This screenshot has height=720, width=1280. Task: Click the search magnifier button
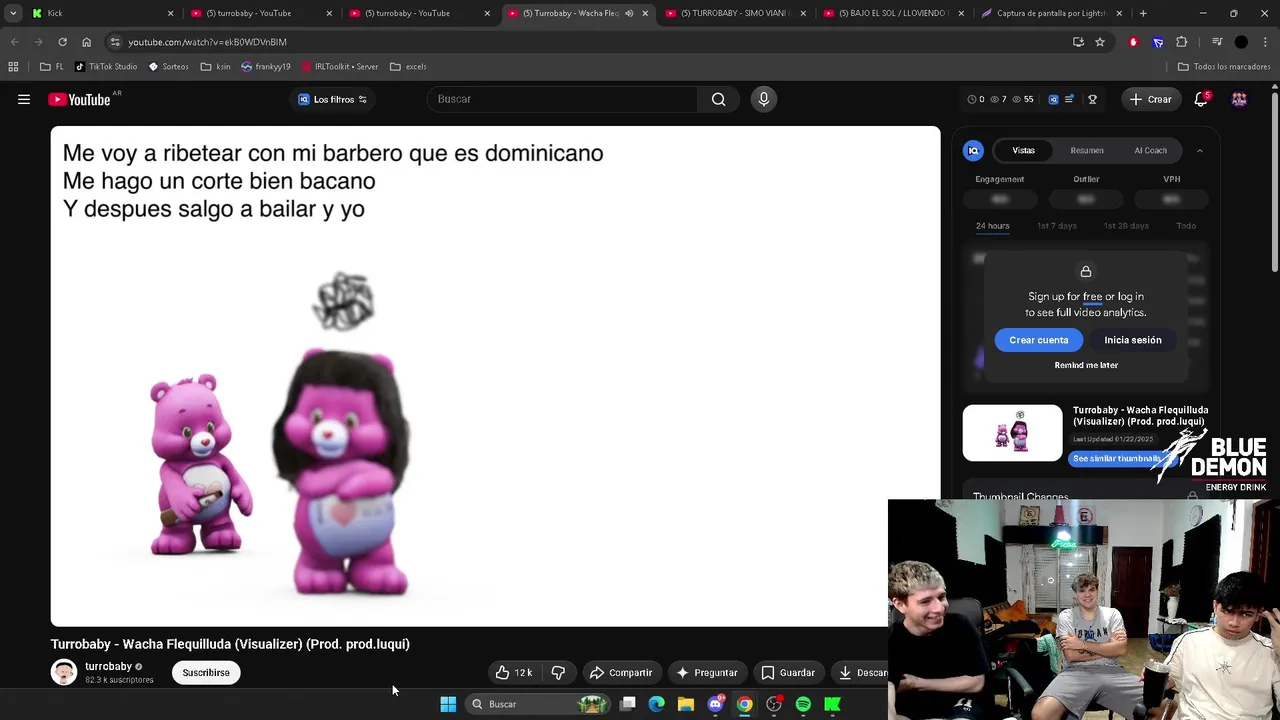718,99
